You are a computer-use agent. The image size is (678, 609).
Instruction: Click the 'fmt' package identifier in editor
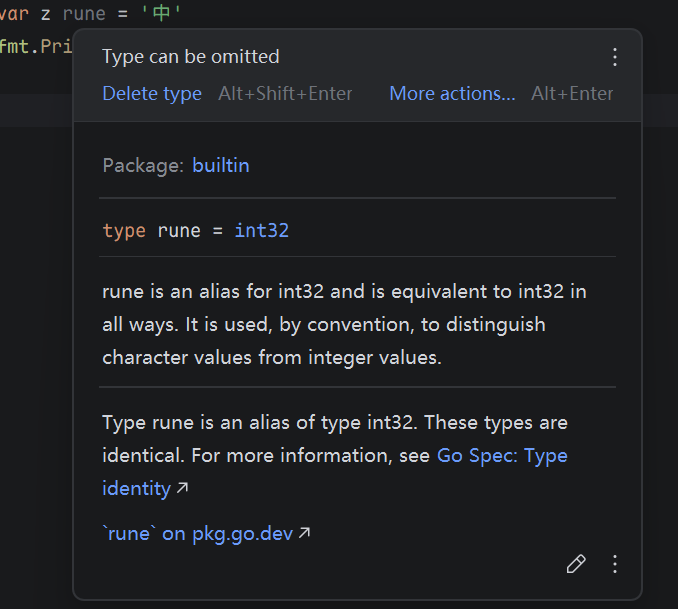point(14,46)
